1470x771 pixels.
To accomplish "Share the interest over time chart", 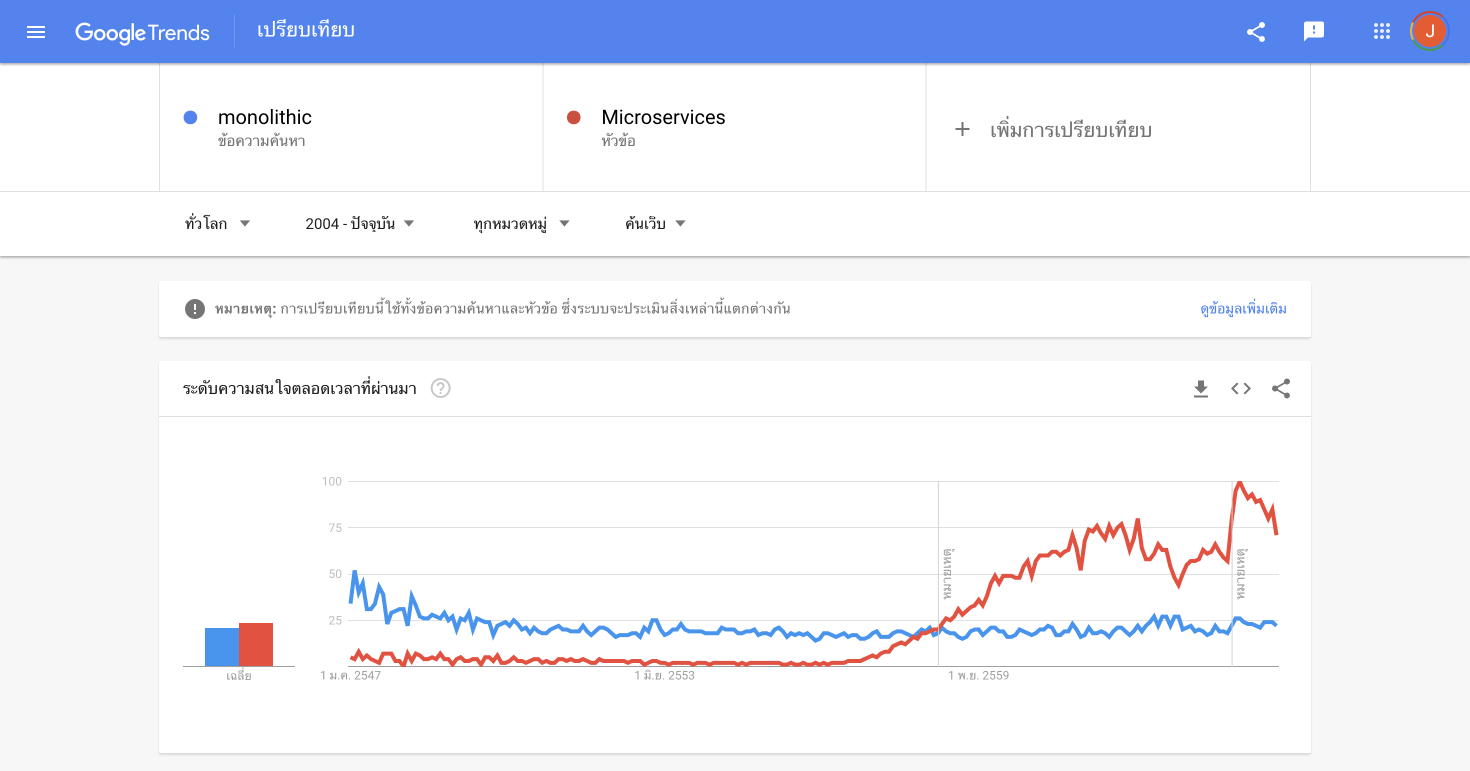I will (x=1281, y=389).
